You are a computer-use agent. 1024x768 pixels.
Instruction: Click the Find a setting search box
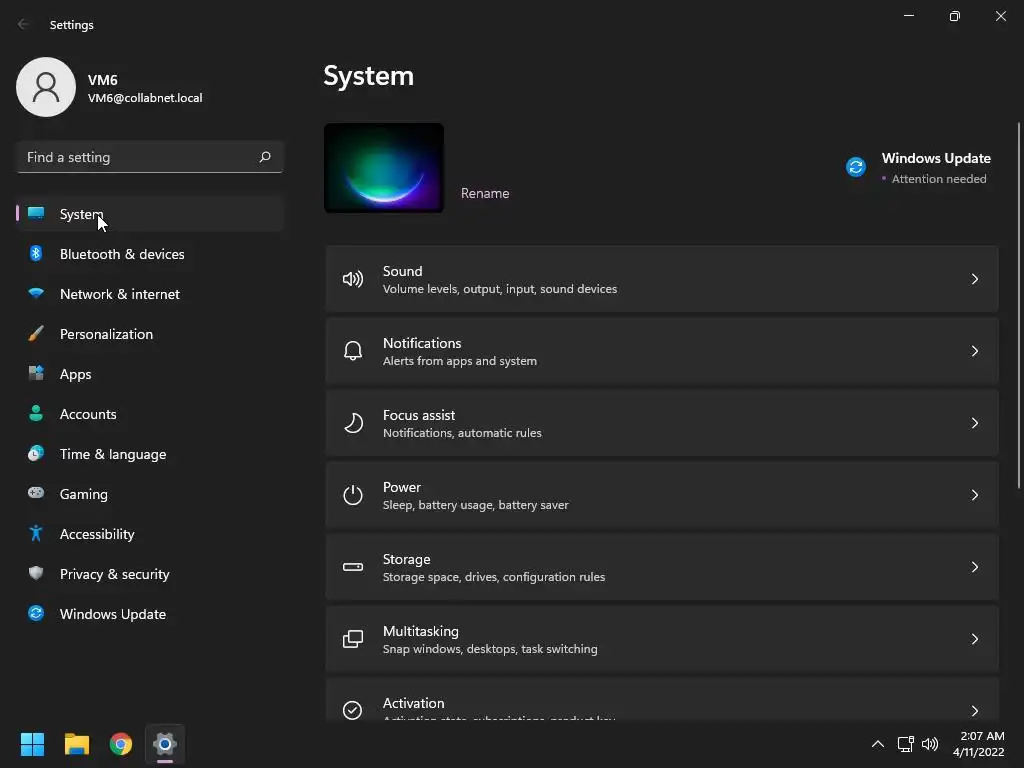[x=150, y=157]
